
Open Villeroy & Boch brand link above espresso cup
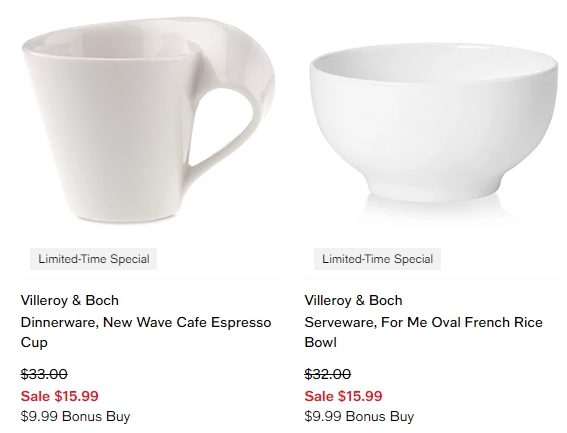(69, 300)
